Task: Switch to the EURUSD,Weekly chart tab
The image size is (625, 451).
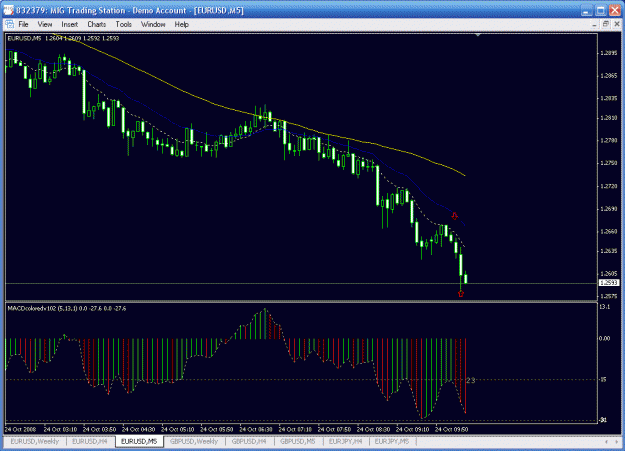Action: [x=35, y=441]
